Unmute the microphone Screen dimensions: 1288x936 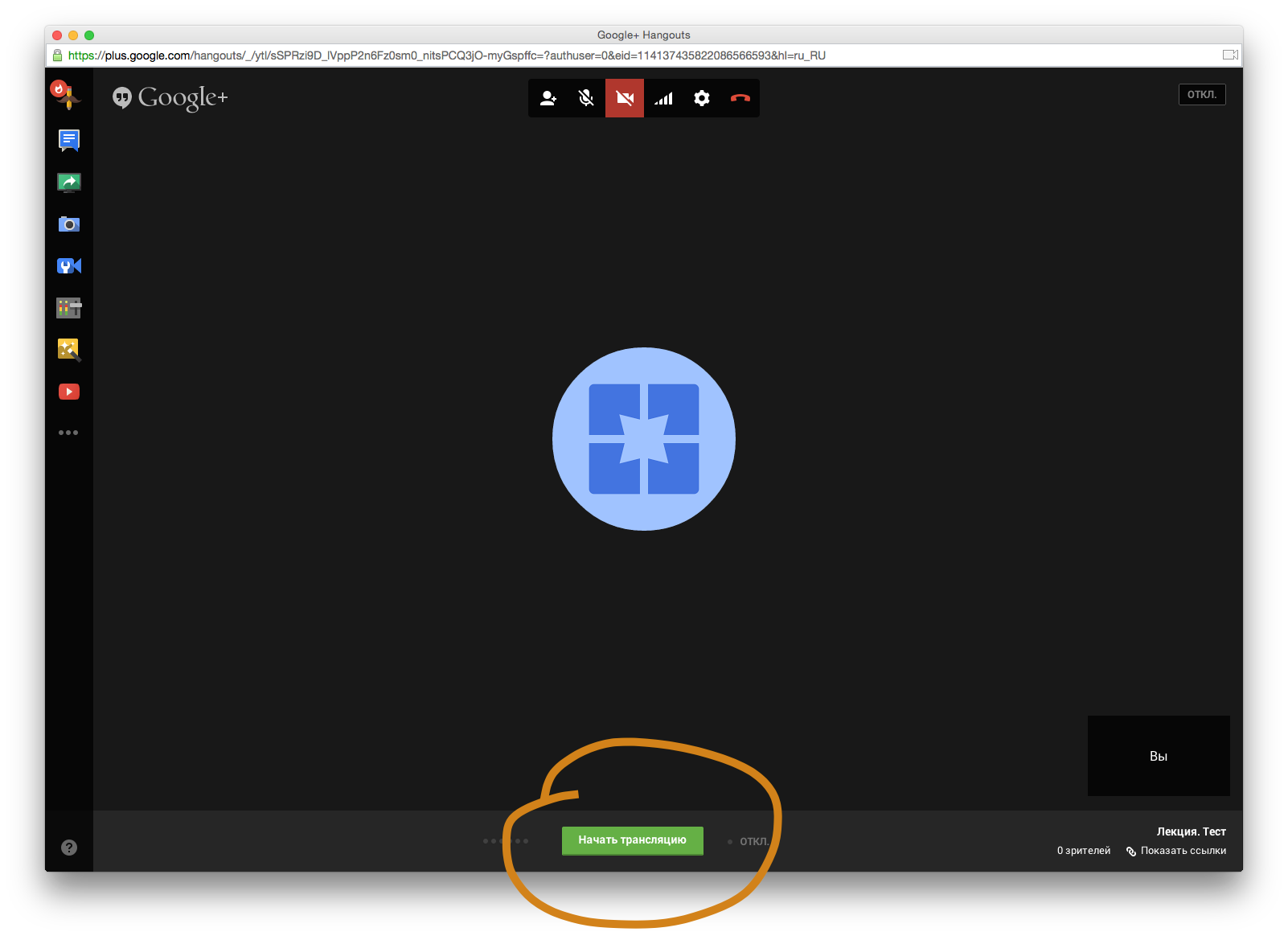(586, 98)
